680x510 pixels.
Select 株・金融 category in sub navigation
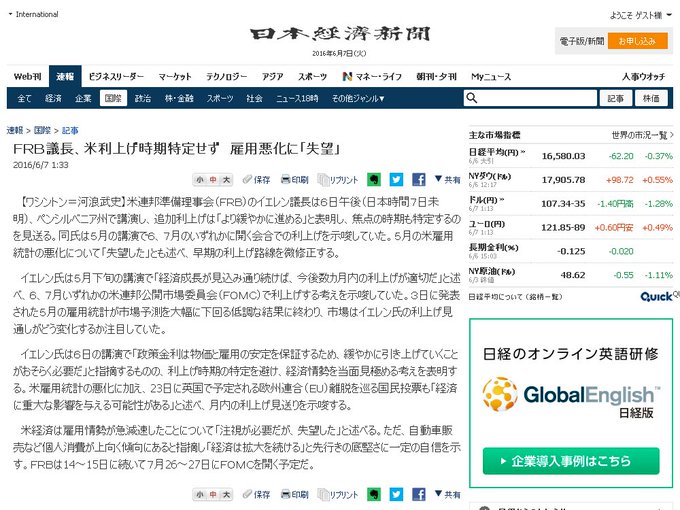click(x=179, y=98)
